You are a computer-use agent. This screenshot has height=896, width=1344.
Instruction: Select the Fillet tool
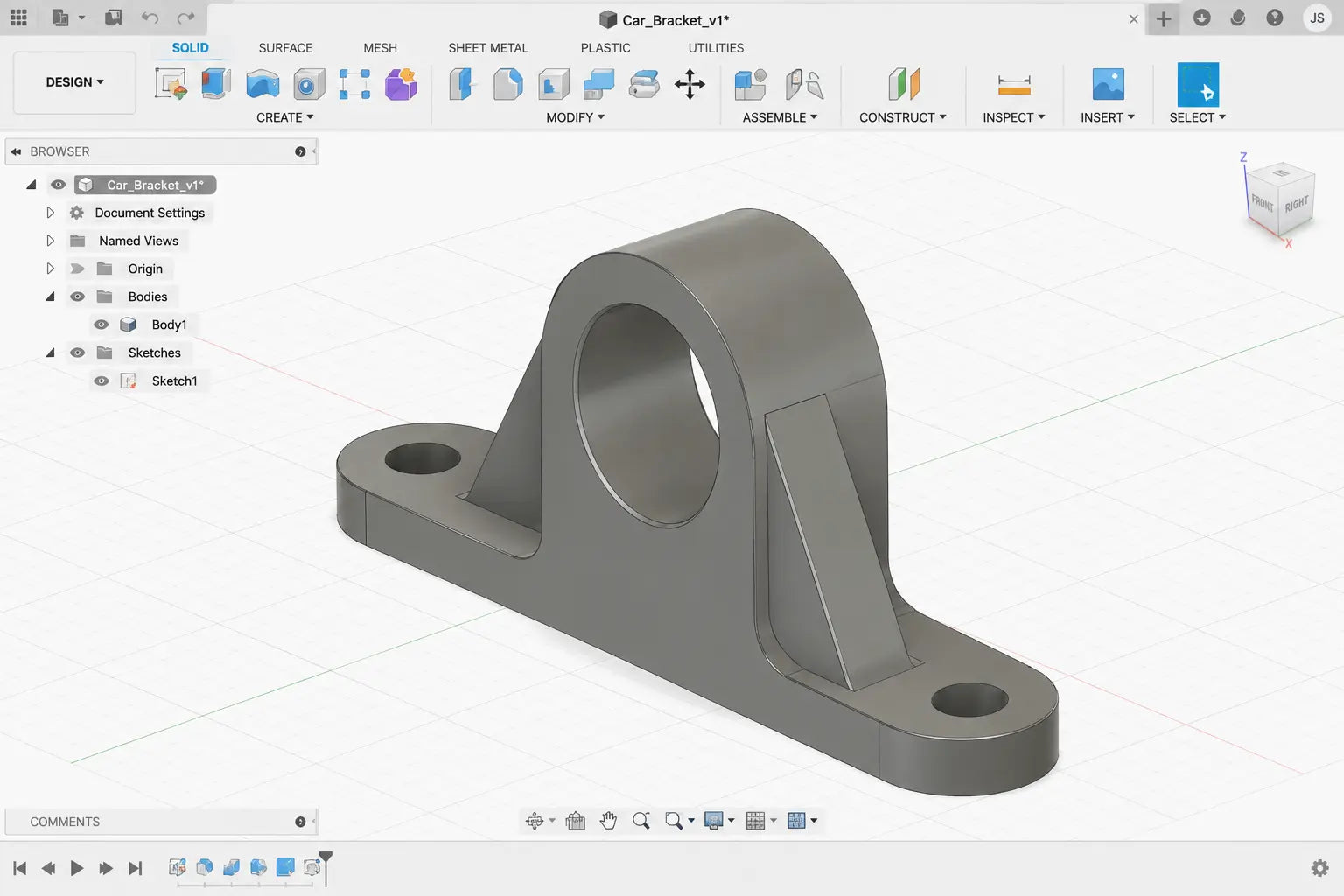[x=507, y=84]
